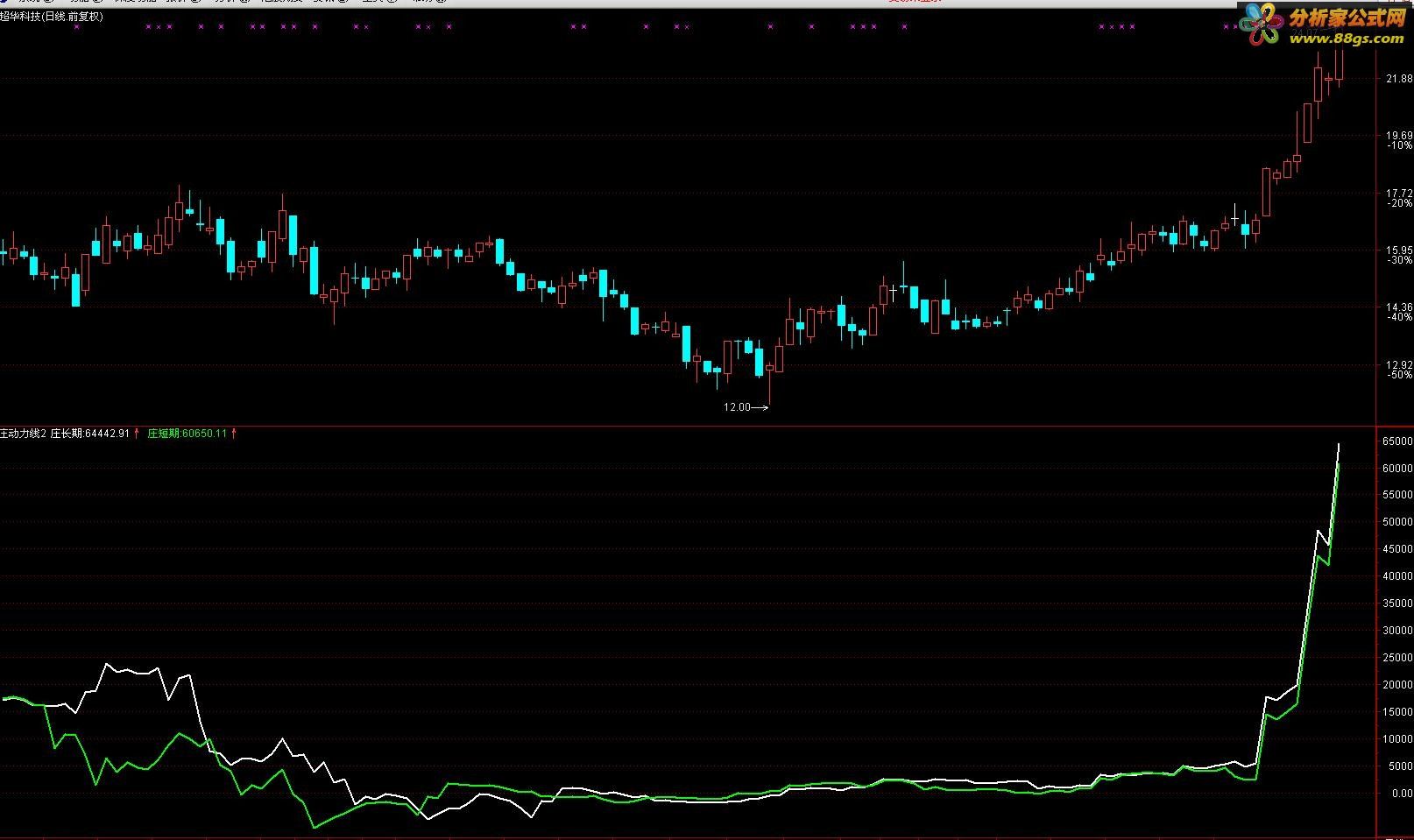Click the 30000 indicator axis label
1414x840 pixels.
coord(1398,631)
